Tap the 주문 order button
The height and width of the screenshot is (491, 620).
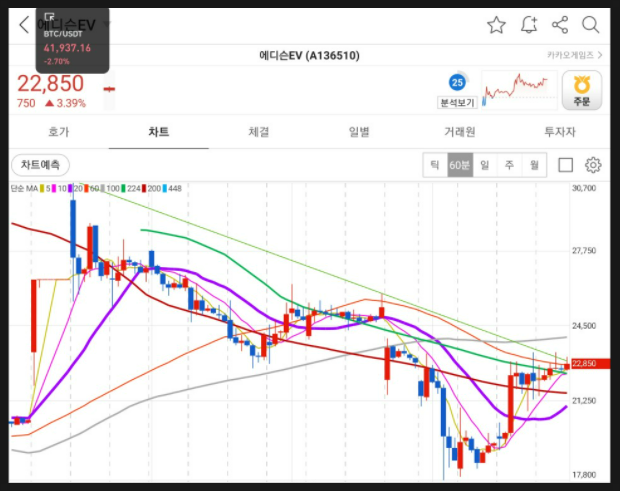[x=582, y=90]
